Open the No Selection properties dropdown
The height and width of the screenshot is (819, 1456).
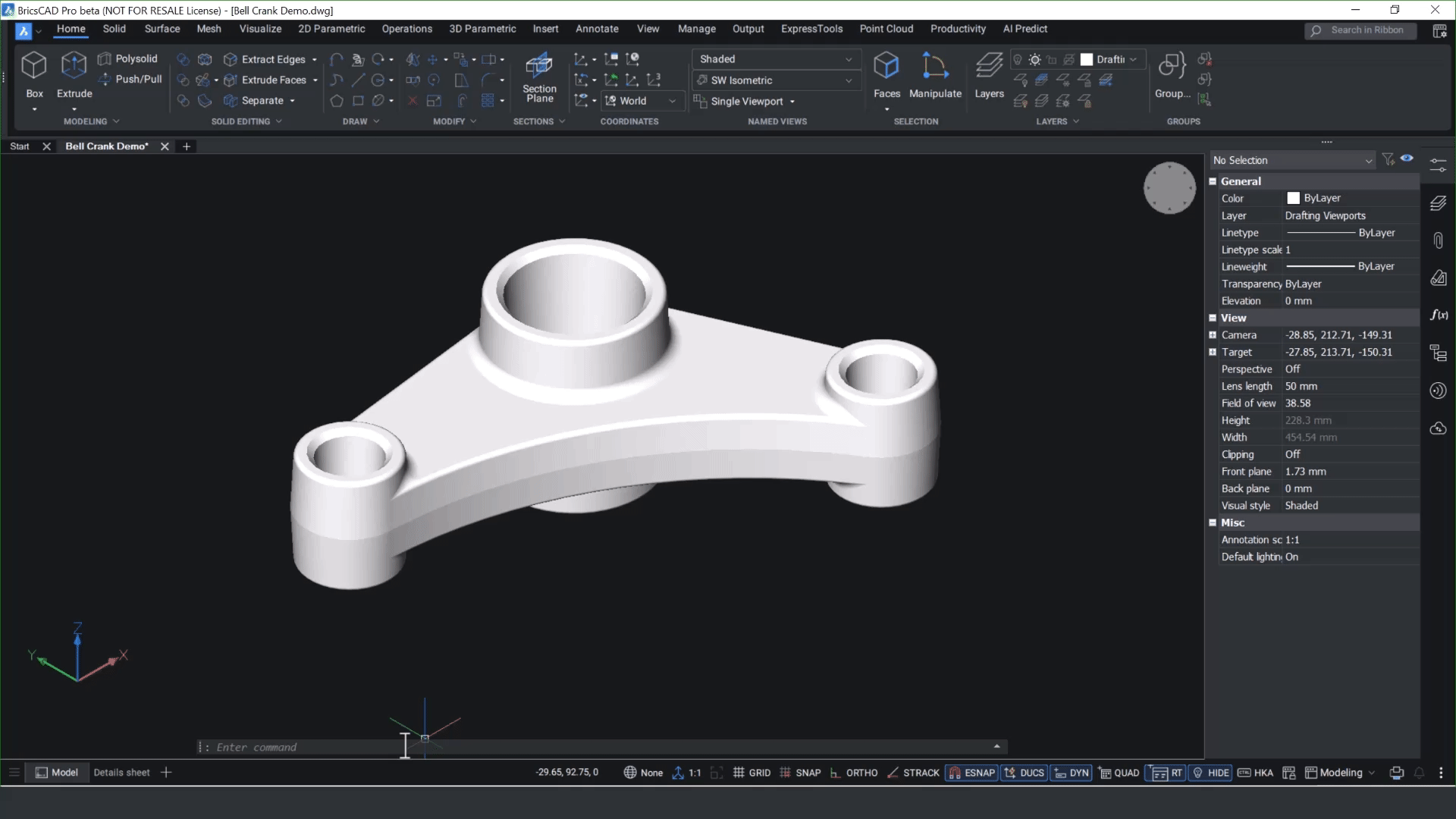1368,160
